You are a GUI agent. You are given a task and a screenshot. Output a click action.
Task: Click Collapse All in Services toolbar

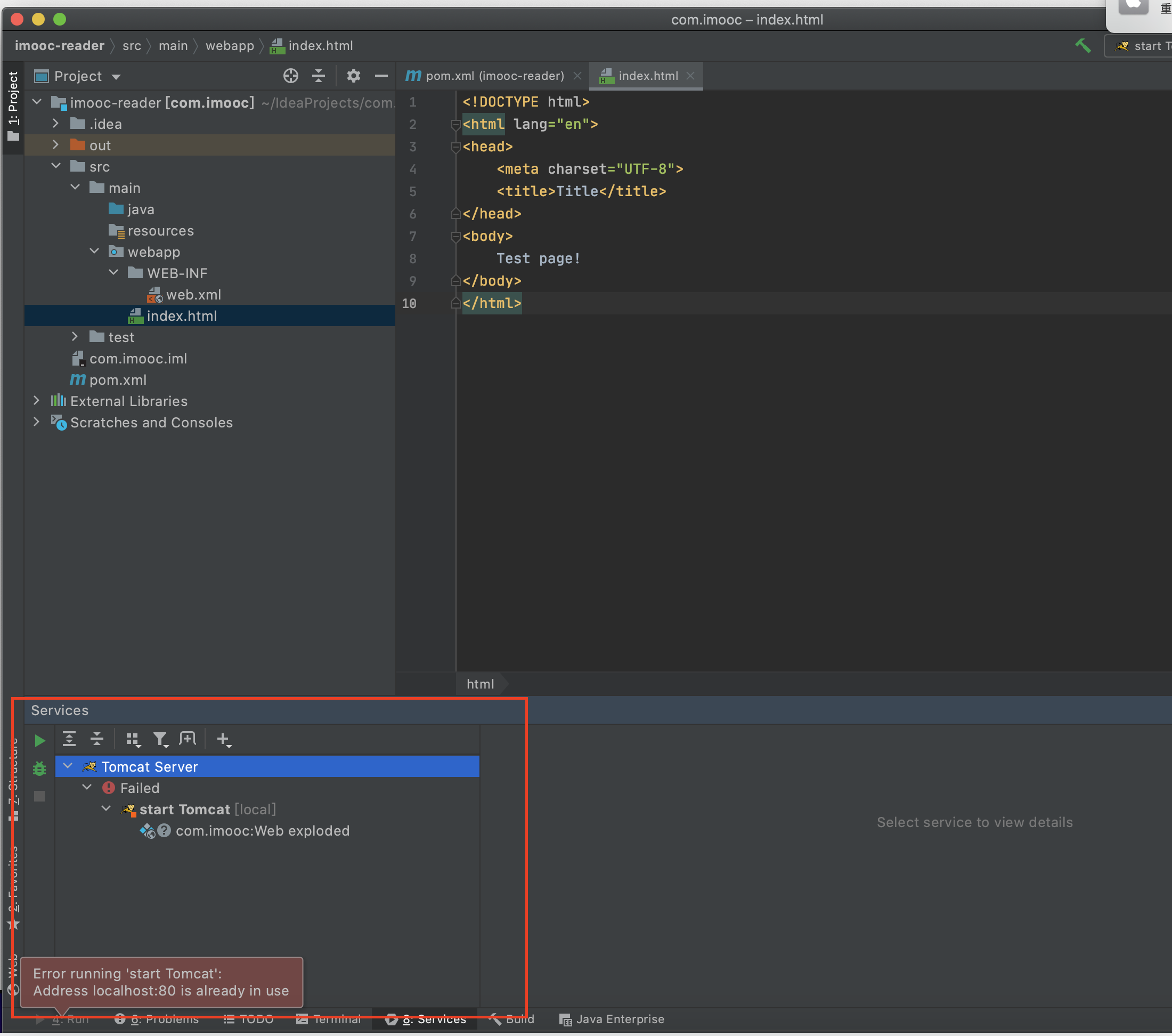tap(97, 739)
